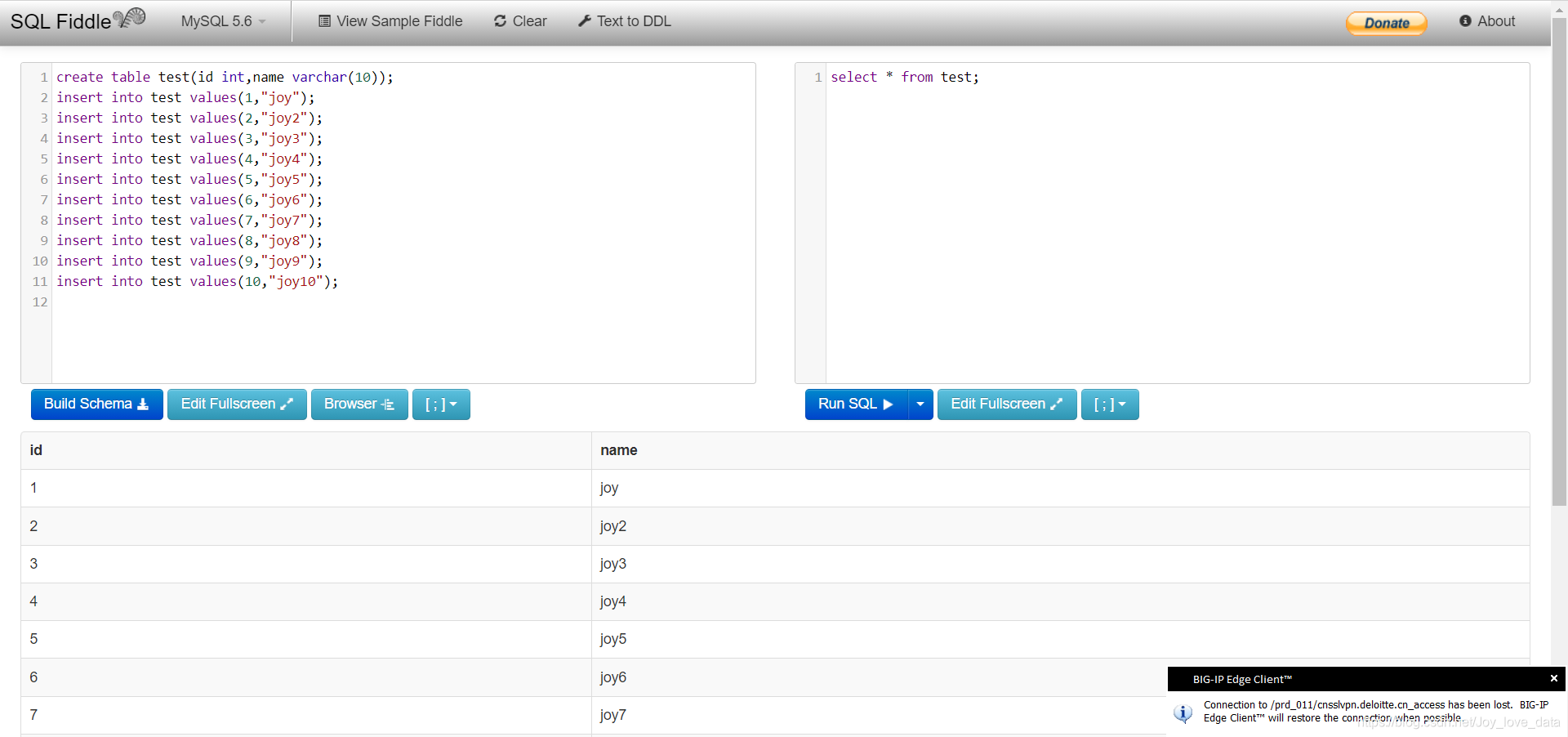Click the Build Schema button
Image resolution: width=1568 pixels, height=737 pixels.
click(x=96, y=404)
